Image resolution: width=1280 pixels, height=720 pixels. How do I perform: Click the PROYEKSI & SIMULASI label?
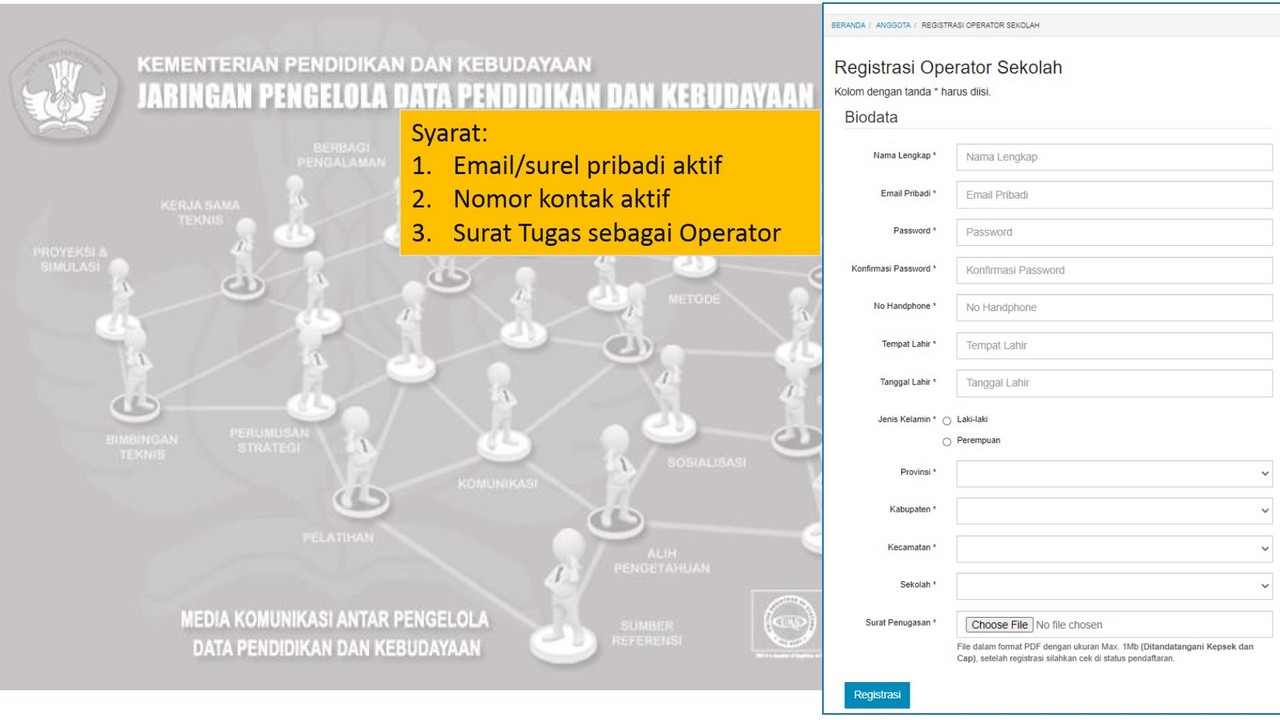click(x=70, y=260)
